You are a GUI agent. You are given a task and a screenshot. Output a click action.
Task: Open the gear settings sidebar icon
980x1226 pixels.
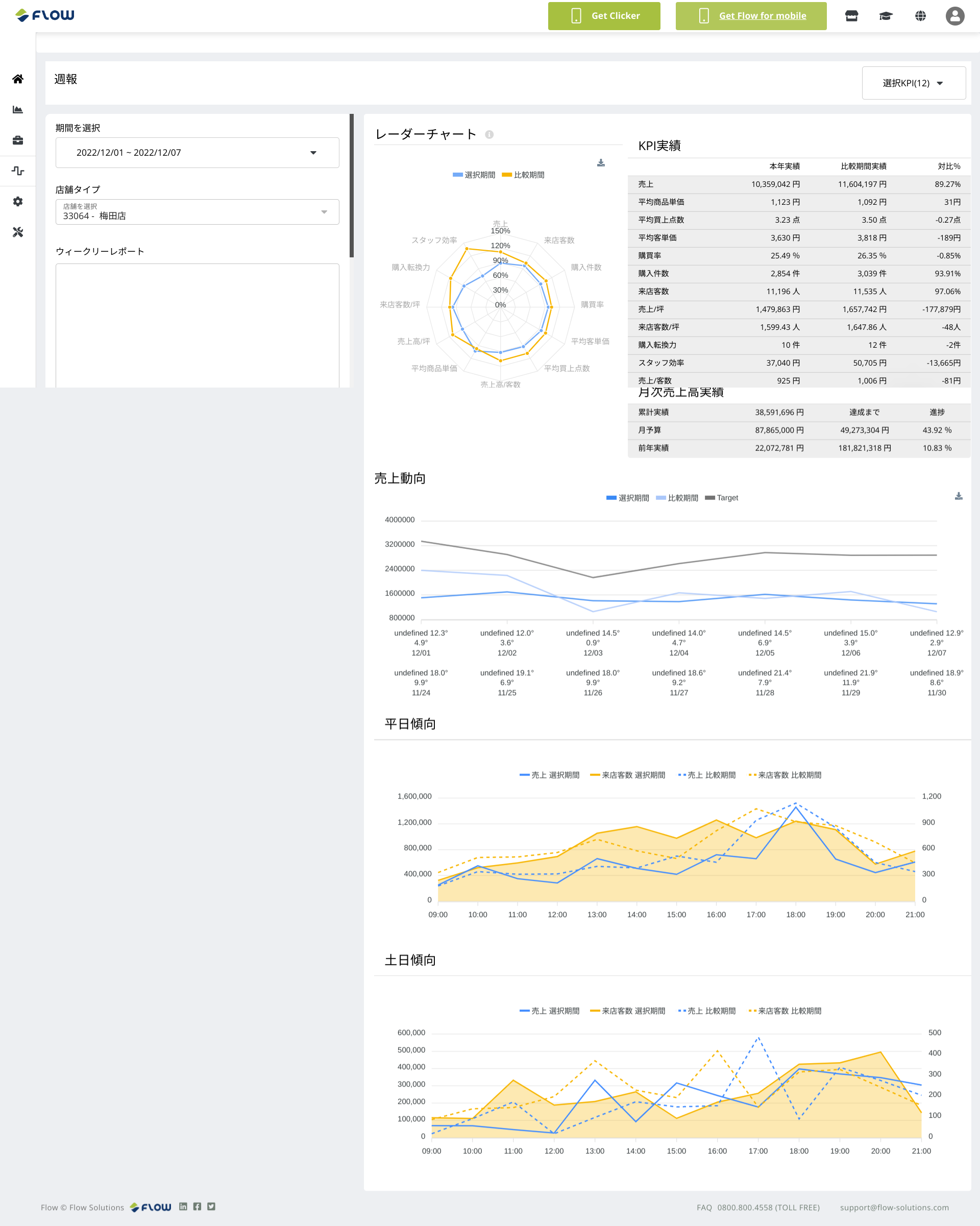[x=18, y=201]
